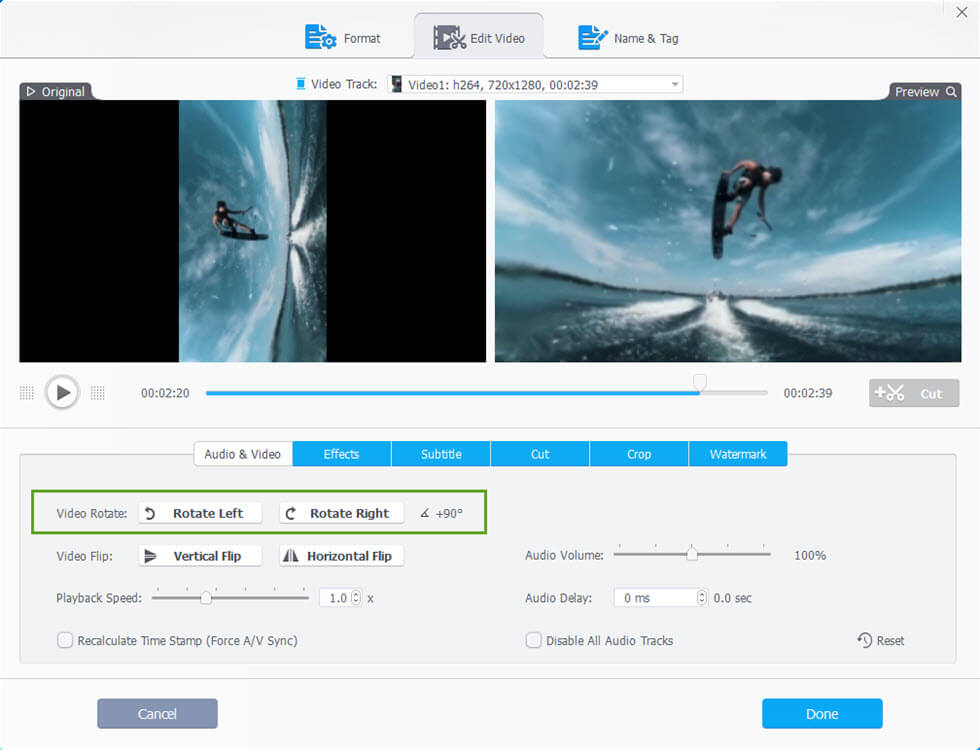
Task: Click the scissors plus icon in Cut button
Action: (x=889, y=392)
